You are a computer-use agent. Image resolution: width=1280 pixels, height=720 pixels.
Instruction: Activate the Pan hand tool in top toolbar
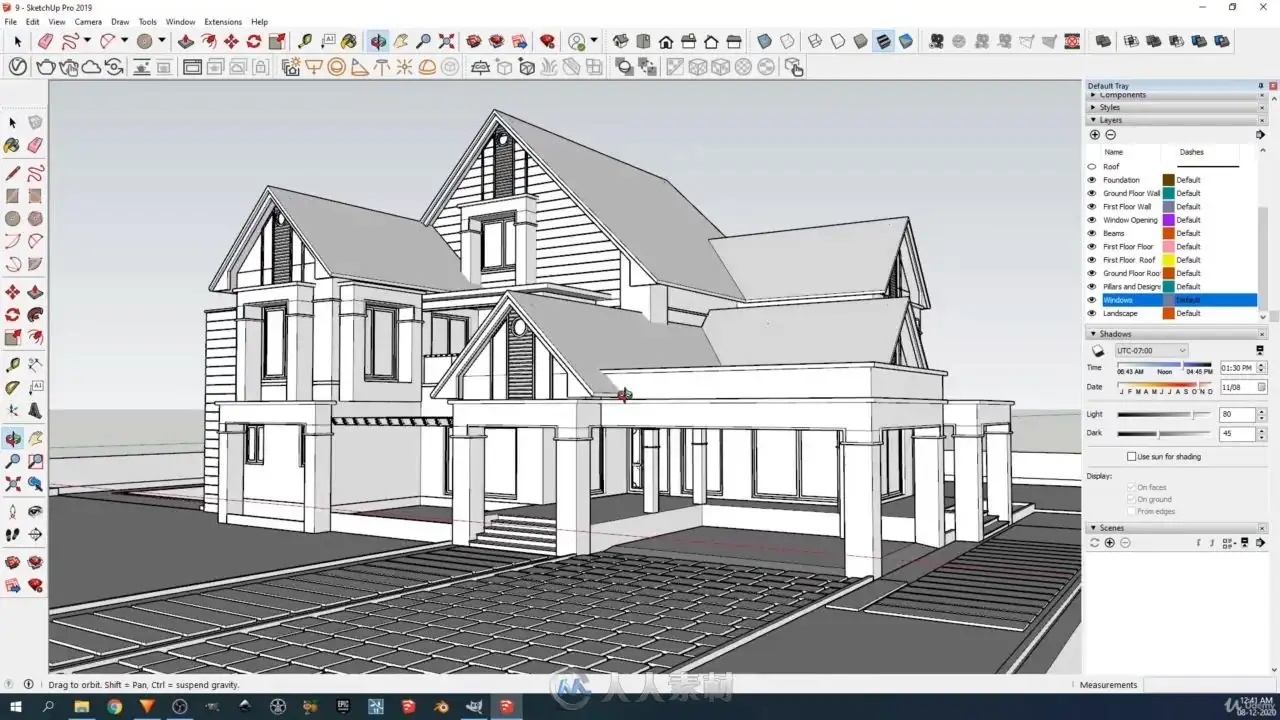[x=401, y=41]
